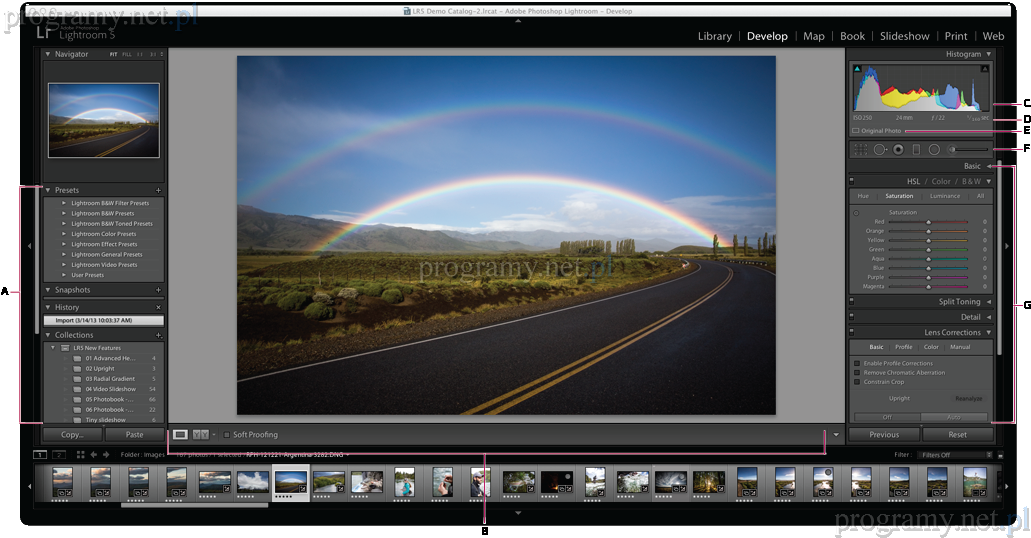The image size is (1031, 538).
Task: Hide the left panel group arrow
Action: [x=29, y=246]
